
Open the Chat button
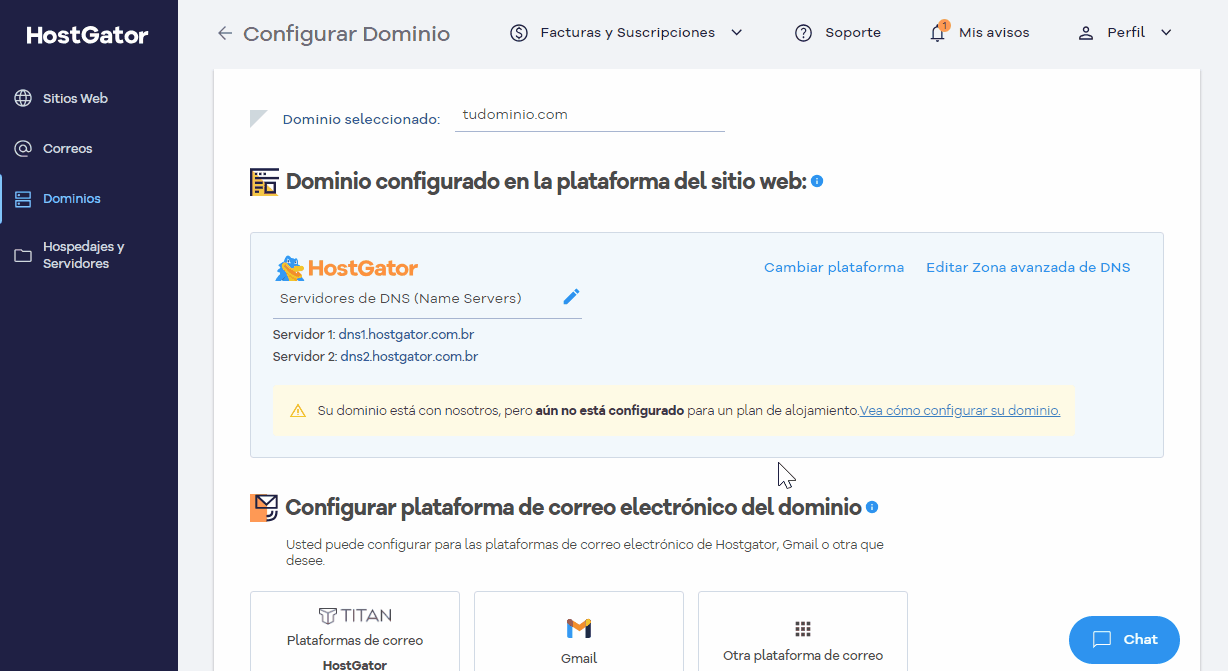[x=1124, y=640]
